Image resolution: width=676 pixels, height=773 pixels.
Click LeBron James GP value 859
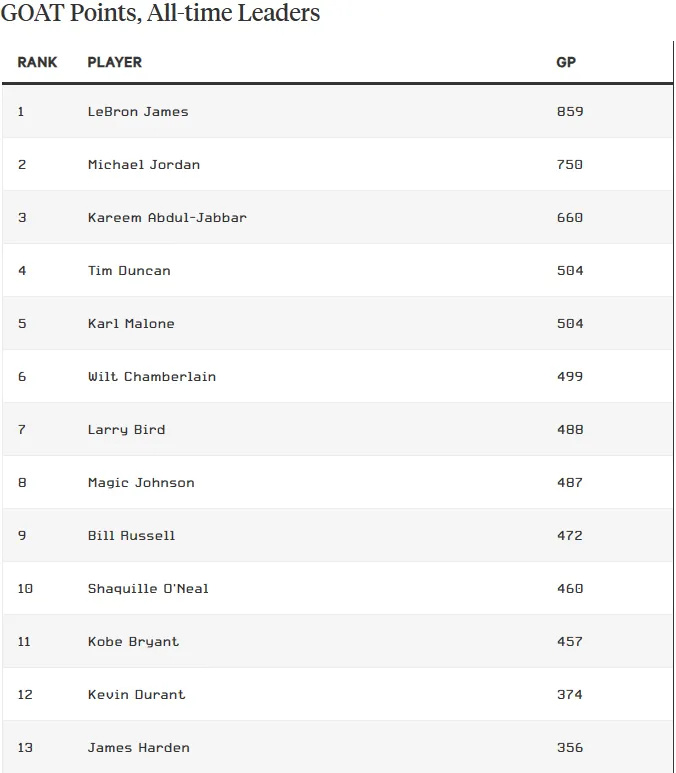click(570, 111)
